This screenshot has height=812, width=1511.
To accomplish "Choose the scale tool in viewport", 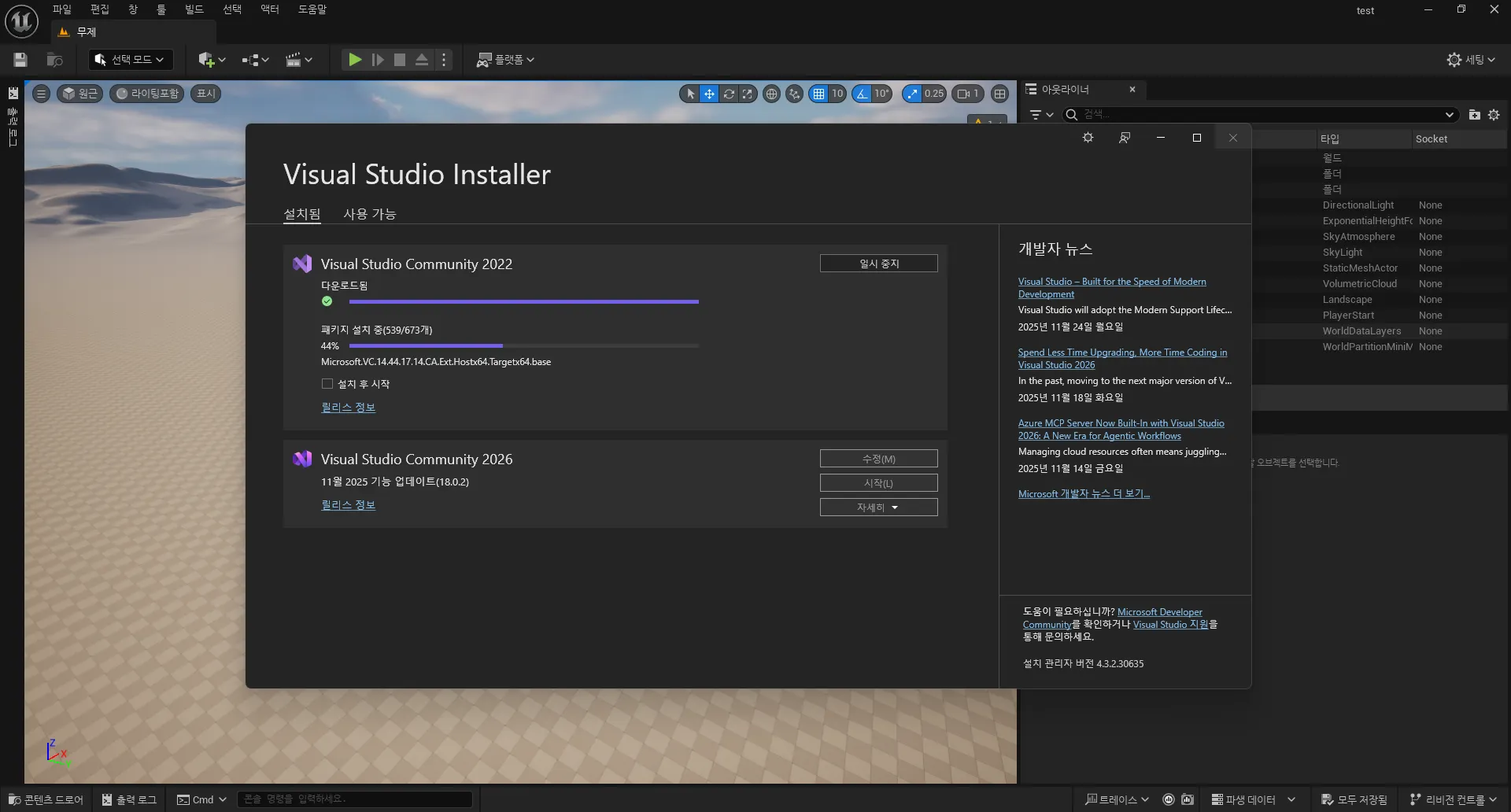I will (748, 94).
